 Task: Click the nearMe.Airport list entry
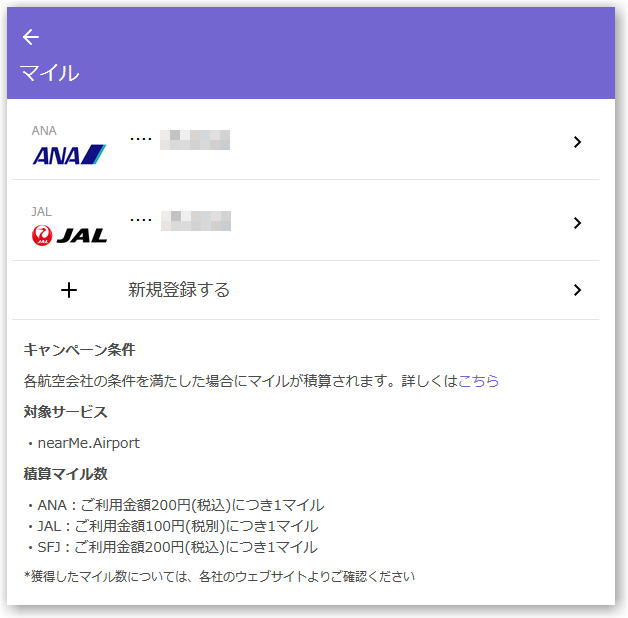click(89, 443)
